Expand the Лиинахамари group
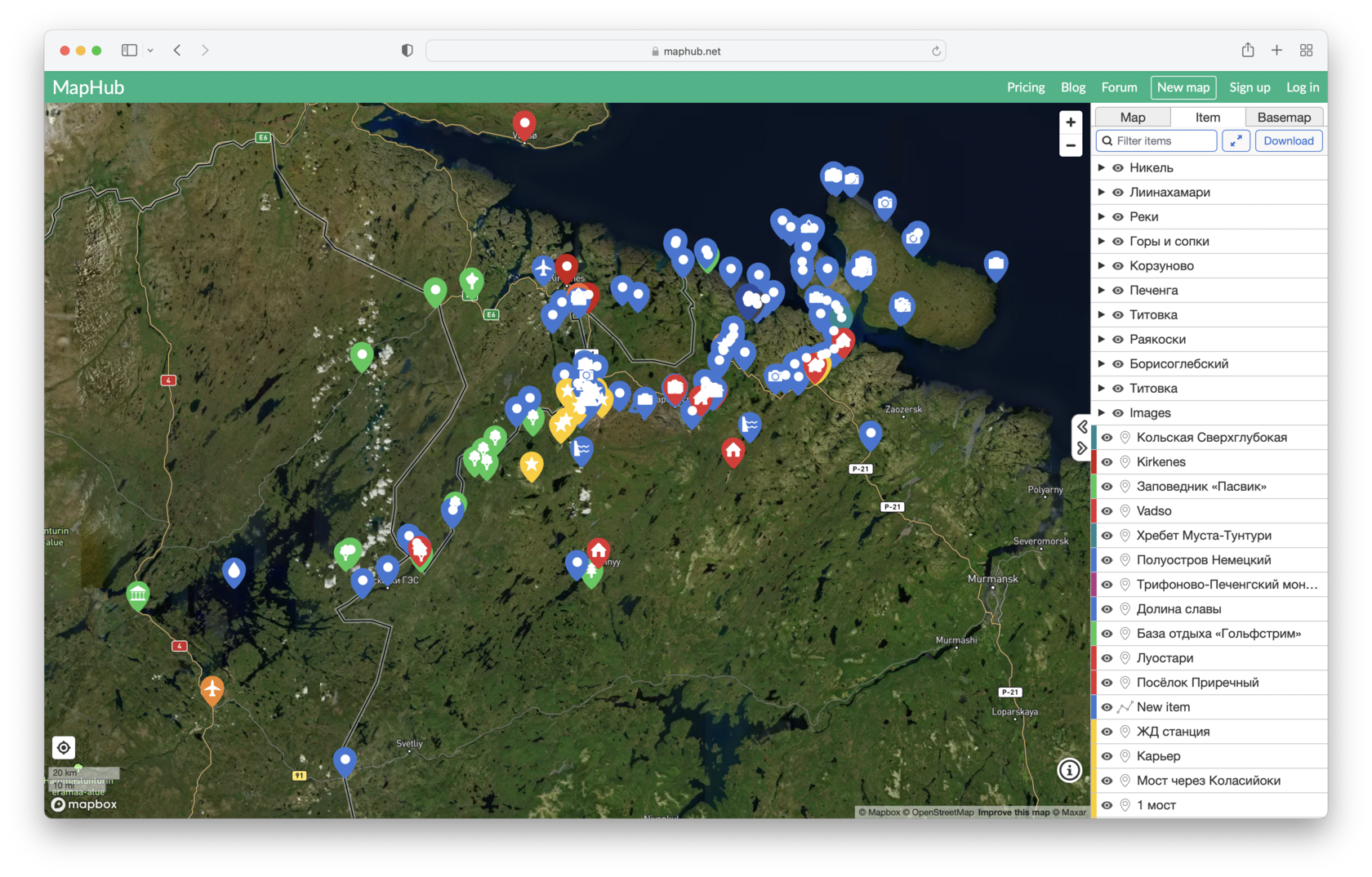The width and height of the screenshot is (1372, 877). coord(1101,192)
